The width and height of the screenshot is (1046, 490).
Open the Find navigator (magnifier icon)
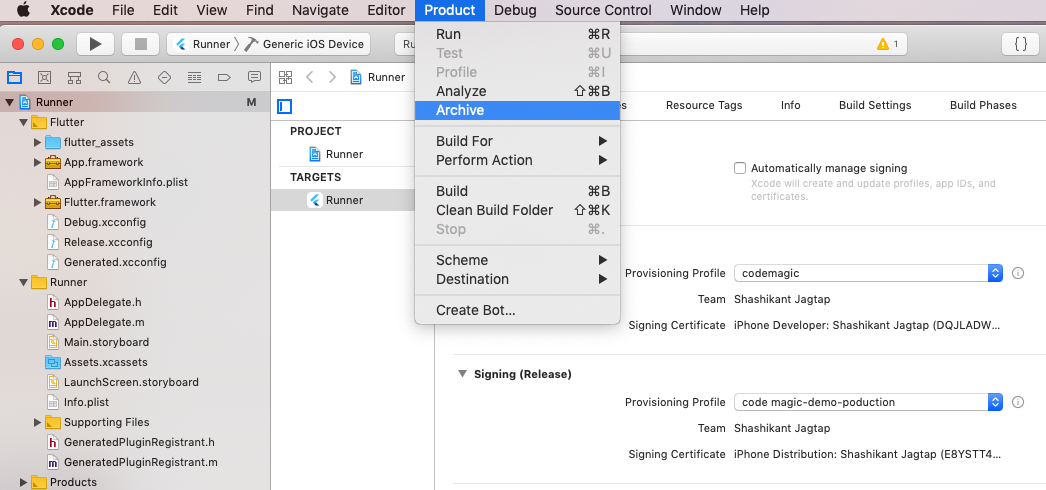point(104,77)
